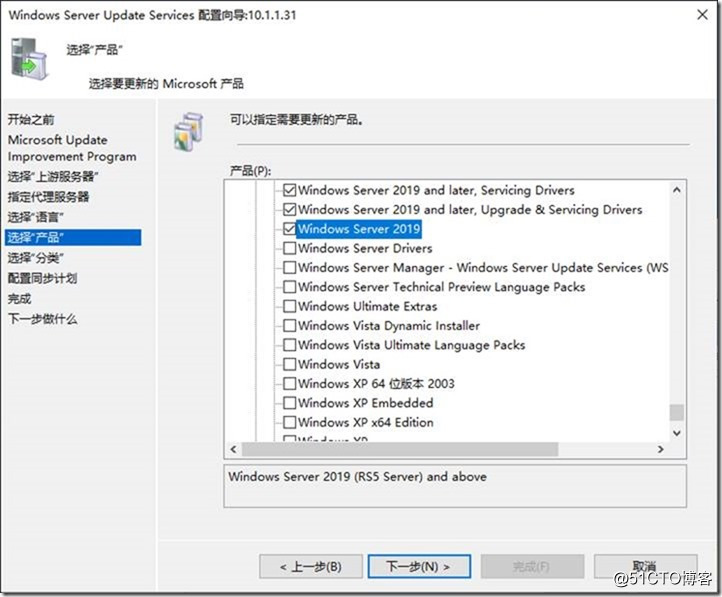Click the 取消 cancel button
Image resolution: width=722 pixels, height=597 pixels.
pyautogui.click(x=646, y=566)
